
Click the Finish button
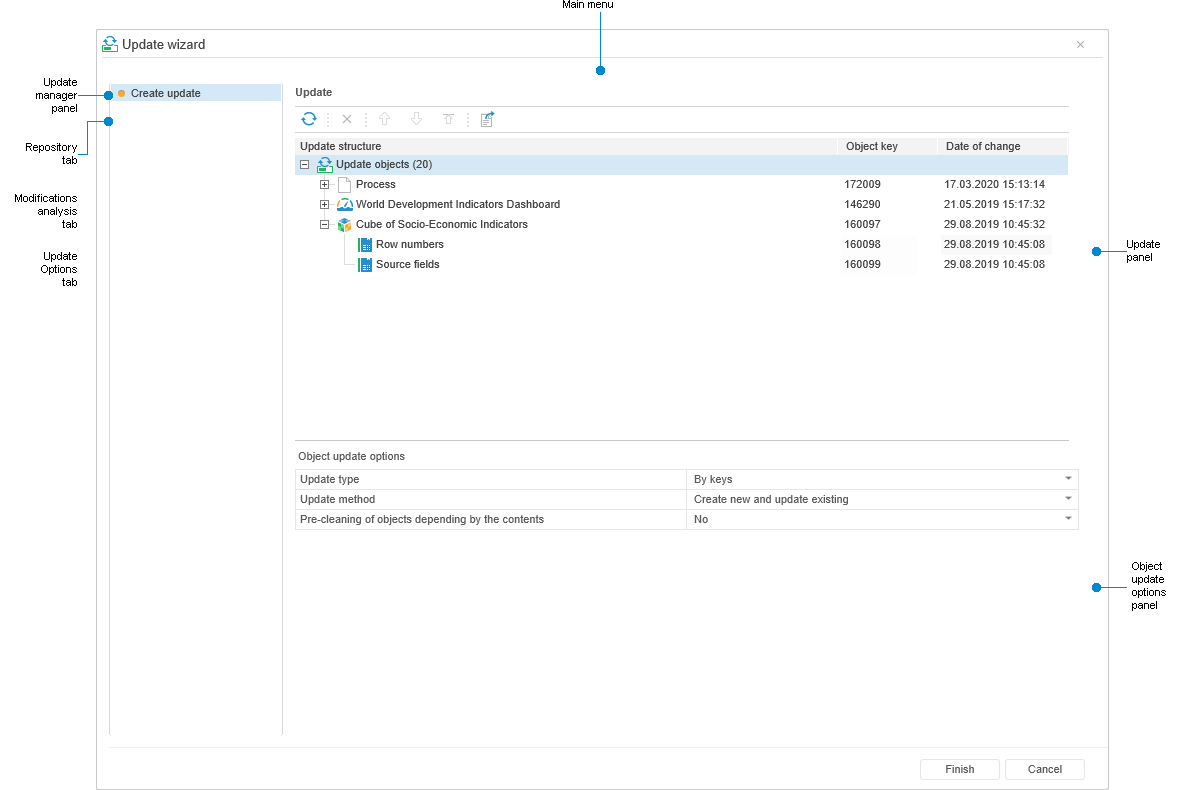pos(959,769)
